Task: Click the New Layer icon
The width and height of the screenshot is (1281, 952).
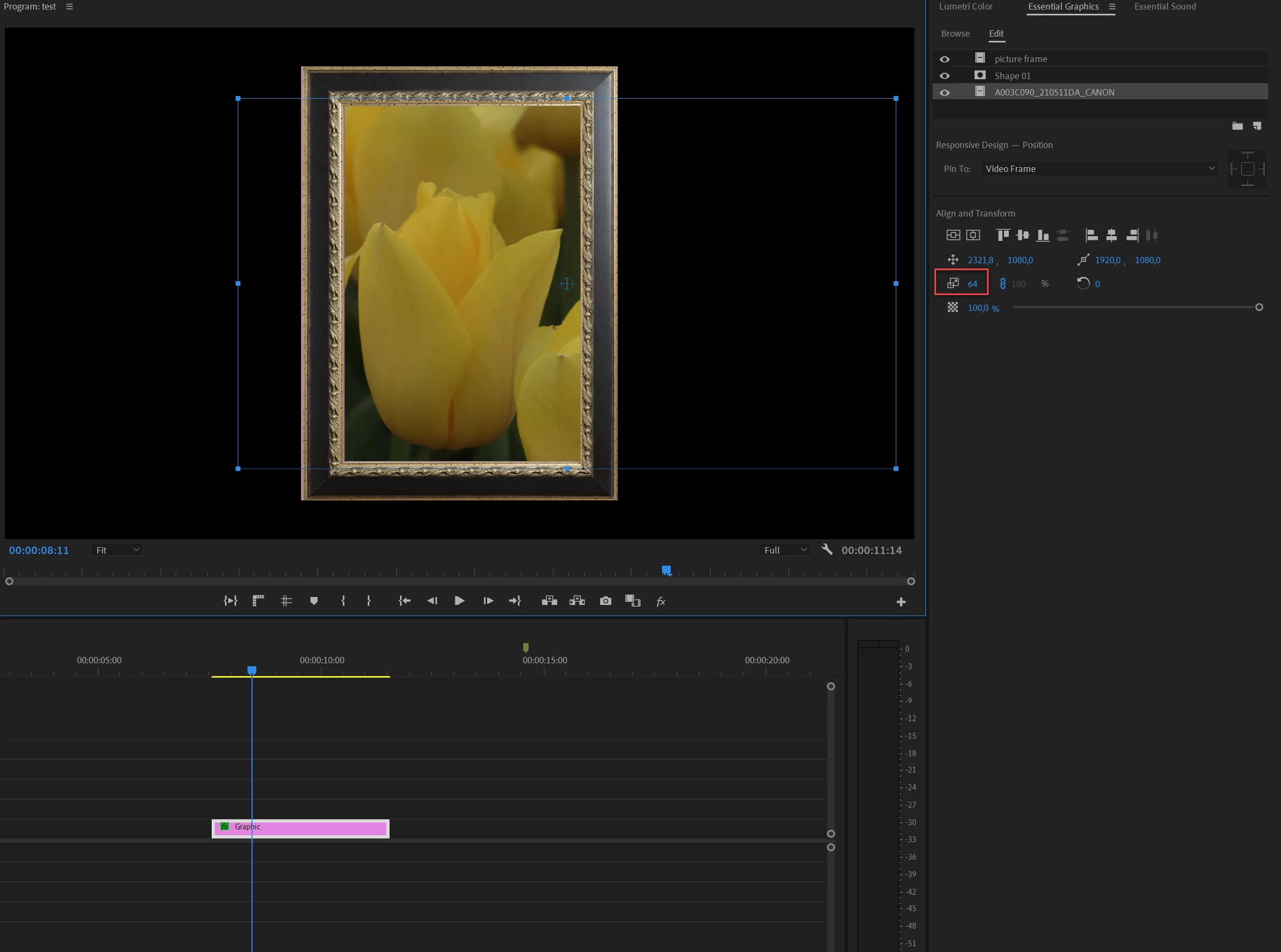Action: pos(1257,126)
